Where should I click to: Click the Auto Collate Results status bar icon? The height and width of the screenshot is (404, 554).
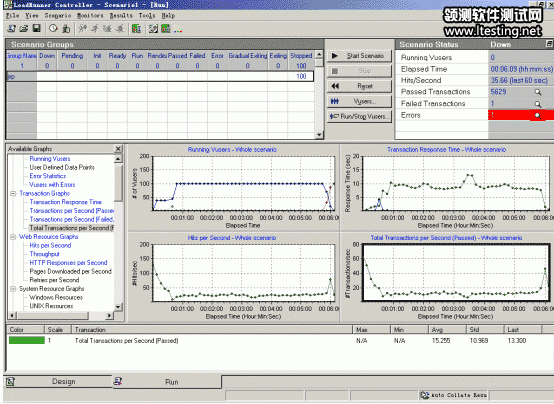click(x=424, y=395)
